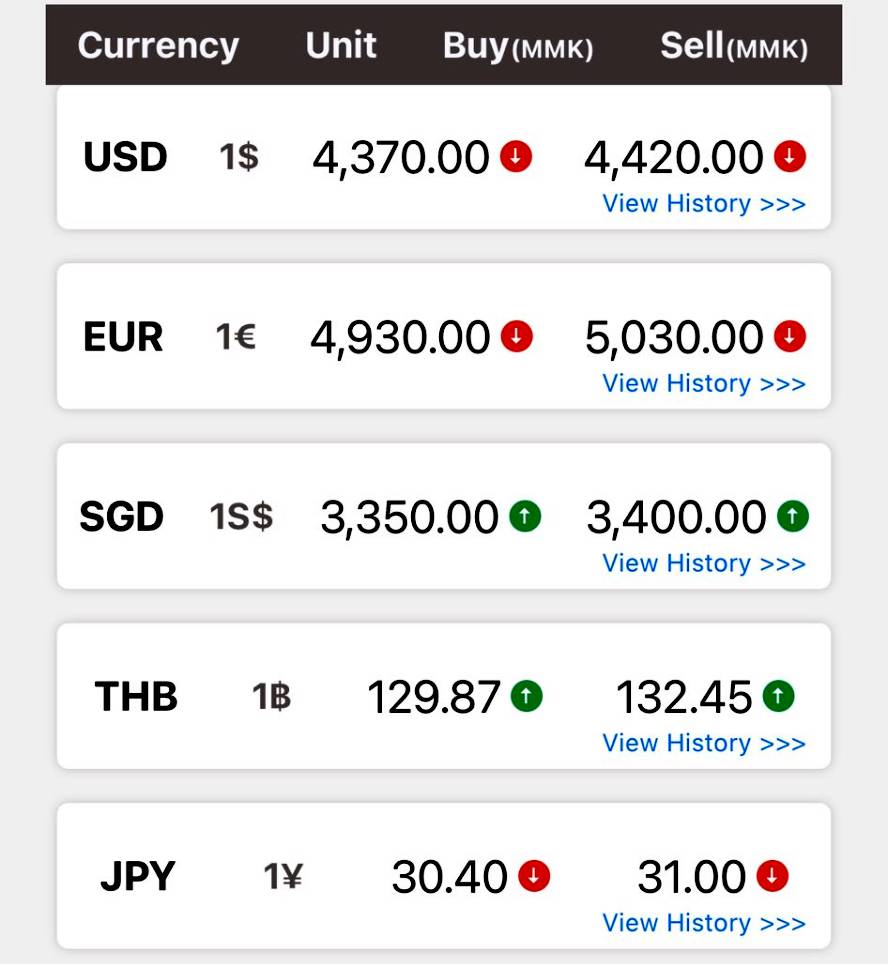Image resolution: width=888 pixels, height=964 pixels.
Task: Select the USD currency label
Action: point(125,157)
